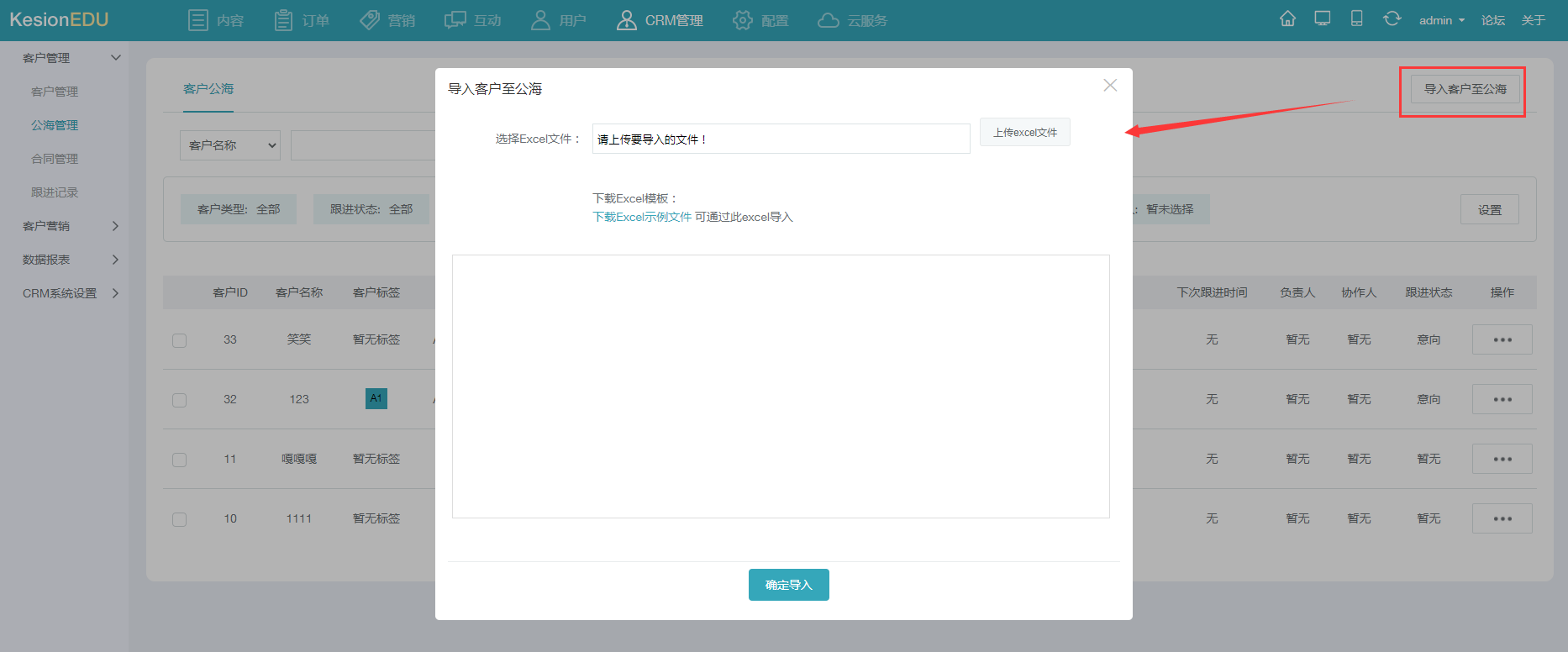
Task: Select the A1 customer tag swatch
Action: 376,398
